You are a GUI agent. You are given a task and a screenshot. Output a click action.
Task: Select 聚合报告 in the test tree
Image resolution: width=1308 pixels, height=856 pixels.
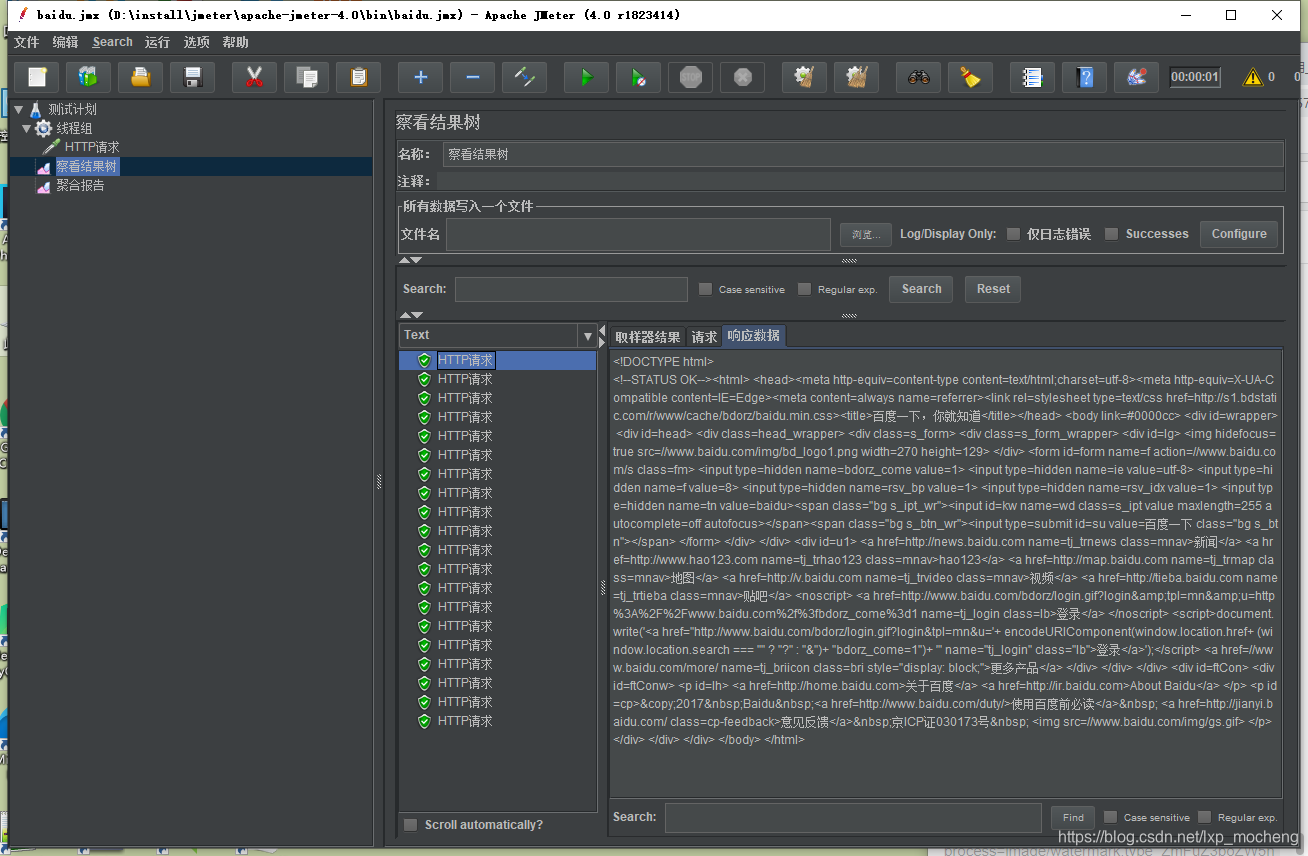point(80,186)
